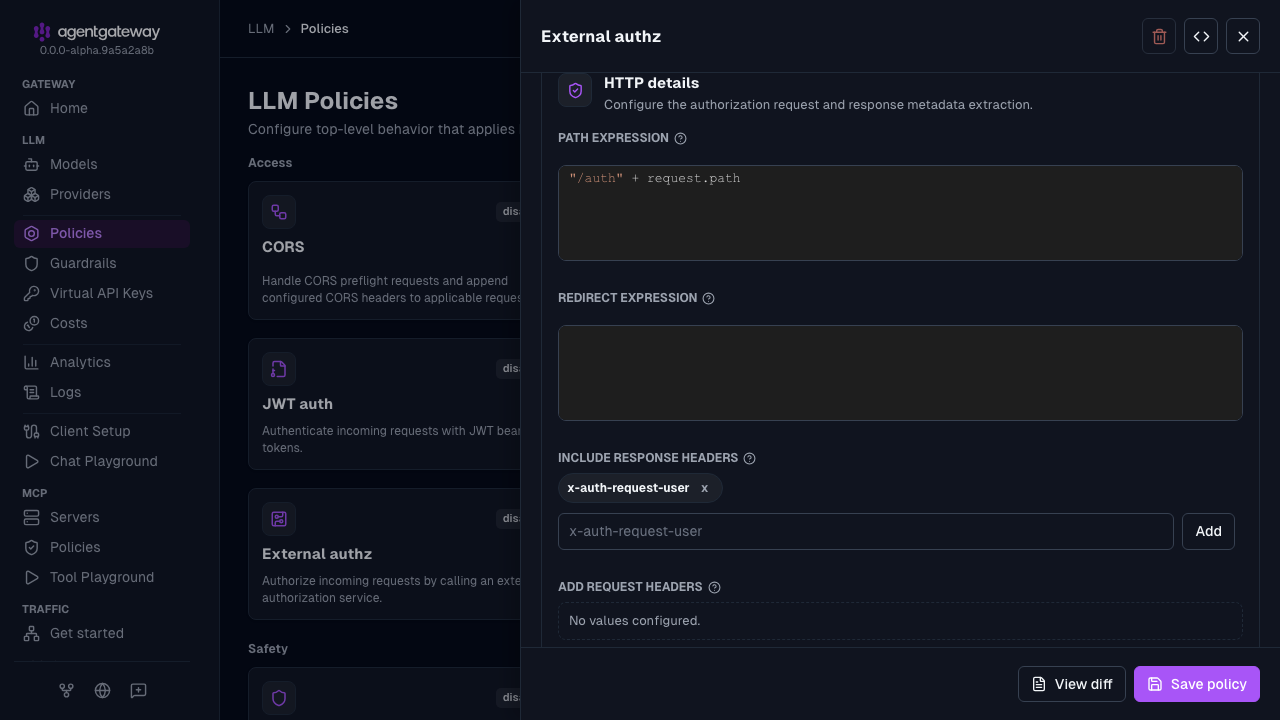This screenshot has width=1280, height=720.
Task: Click the feedback message icon in sidebar footer
Action: click(138, 690)
